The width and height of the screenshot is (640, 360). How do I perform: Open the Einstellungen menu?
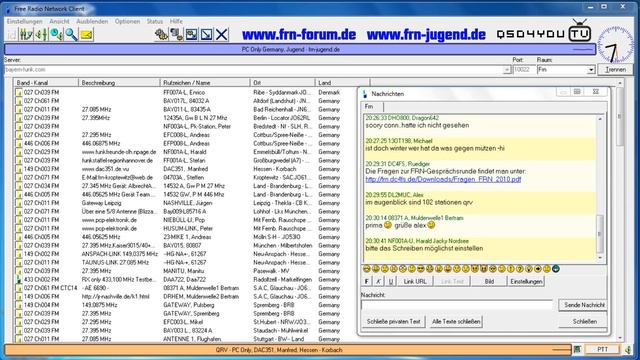[24, 21]
